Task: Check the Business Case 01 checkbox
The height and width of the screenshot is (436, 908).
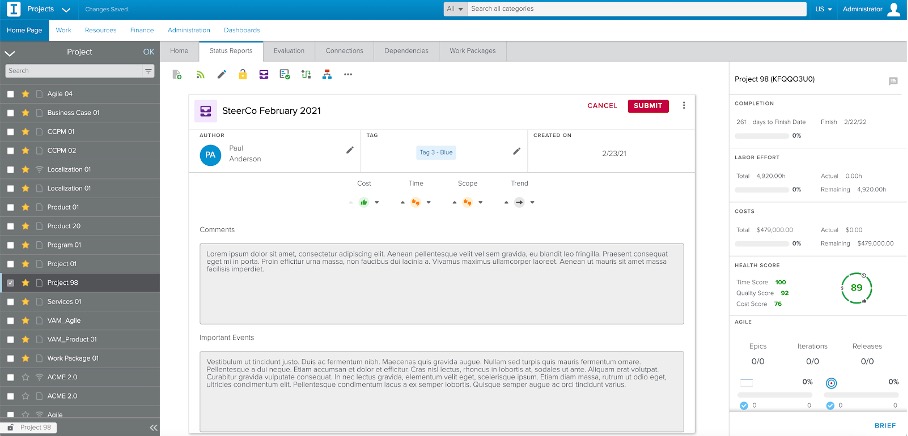Action: [x=10, y=113]
